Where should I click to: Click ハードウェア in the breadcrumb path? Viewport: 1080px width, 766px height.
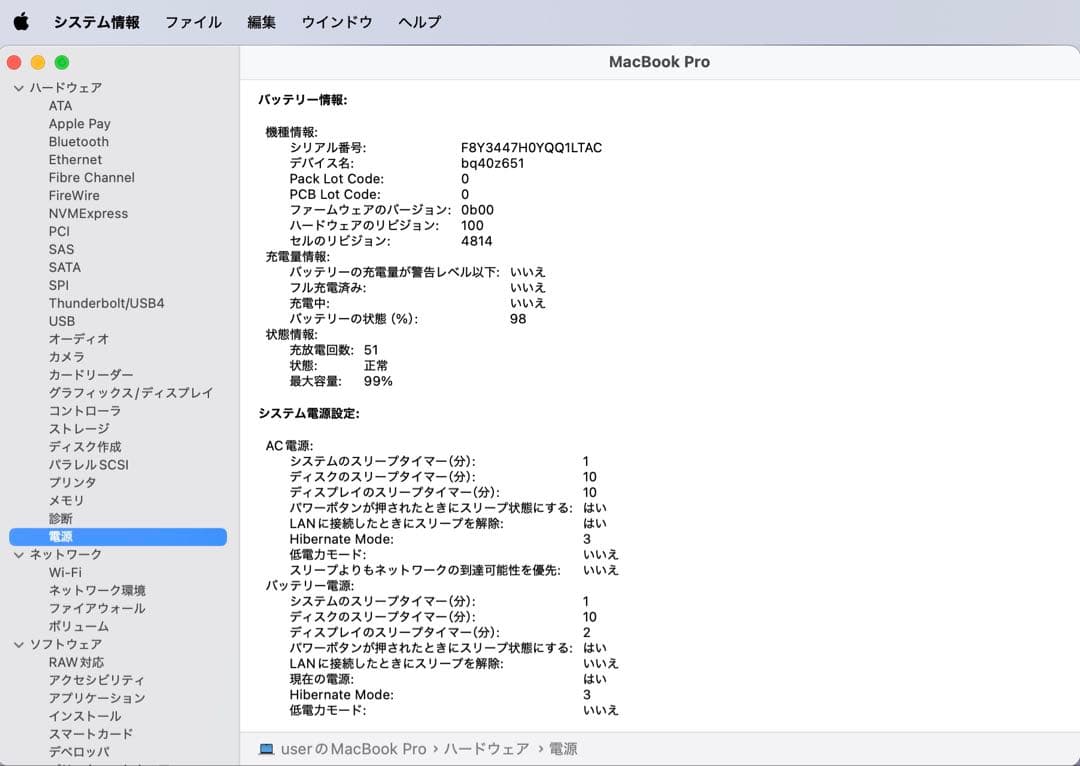coord(486,749)
